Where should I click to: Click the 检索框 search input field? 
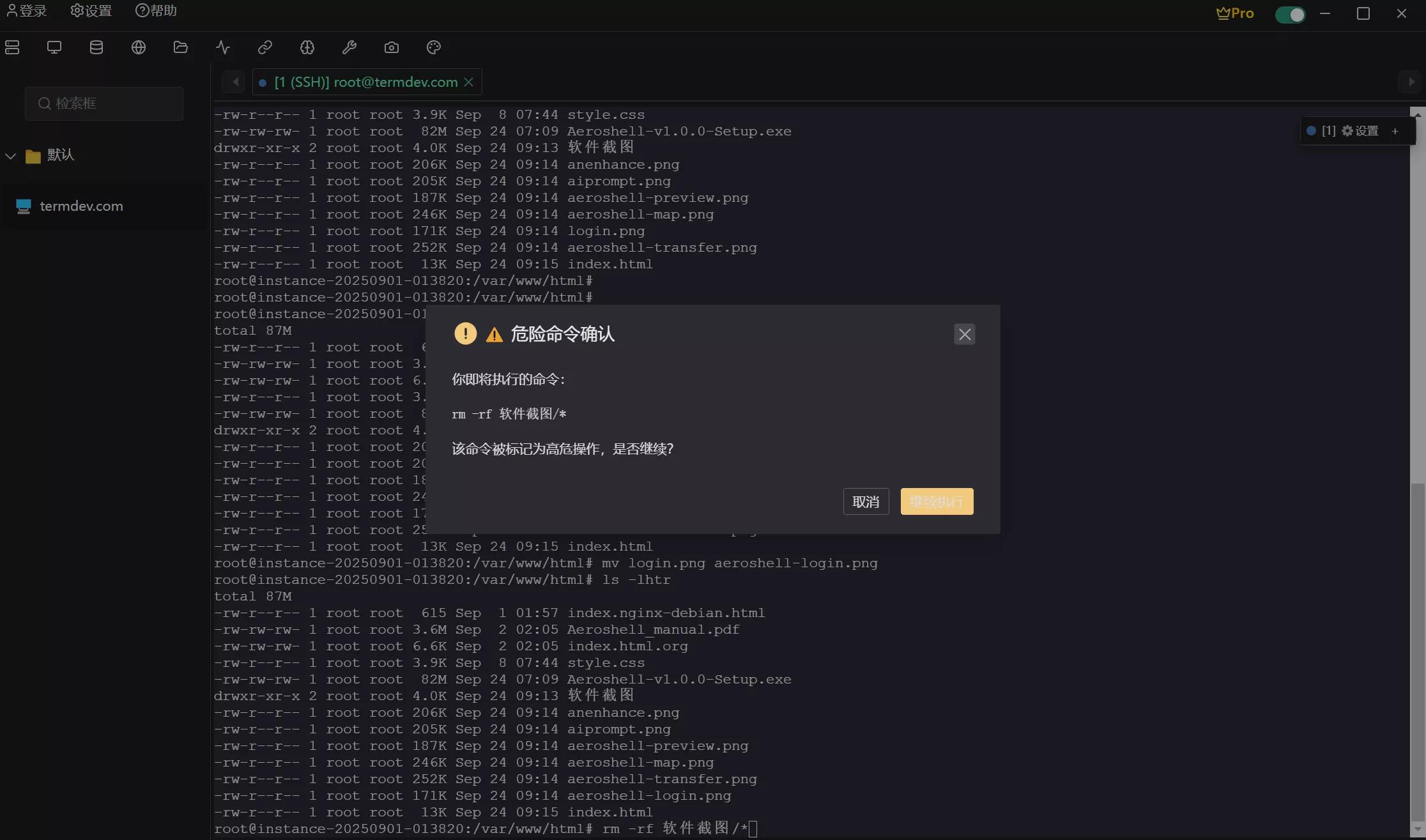(104, 103)
